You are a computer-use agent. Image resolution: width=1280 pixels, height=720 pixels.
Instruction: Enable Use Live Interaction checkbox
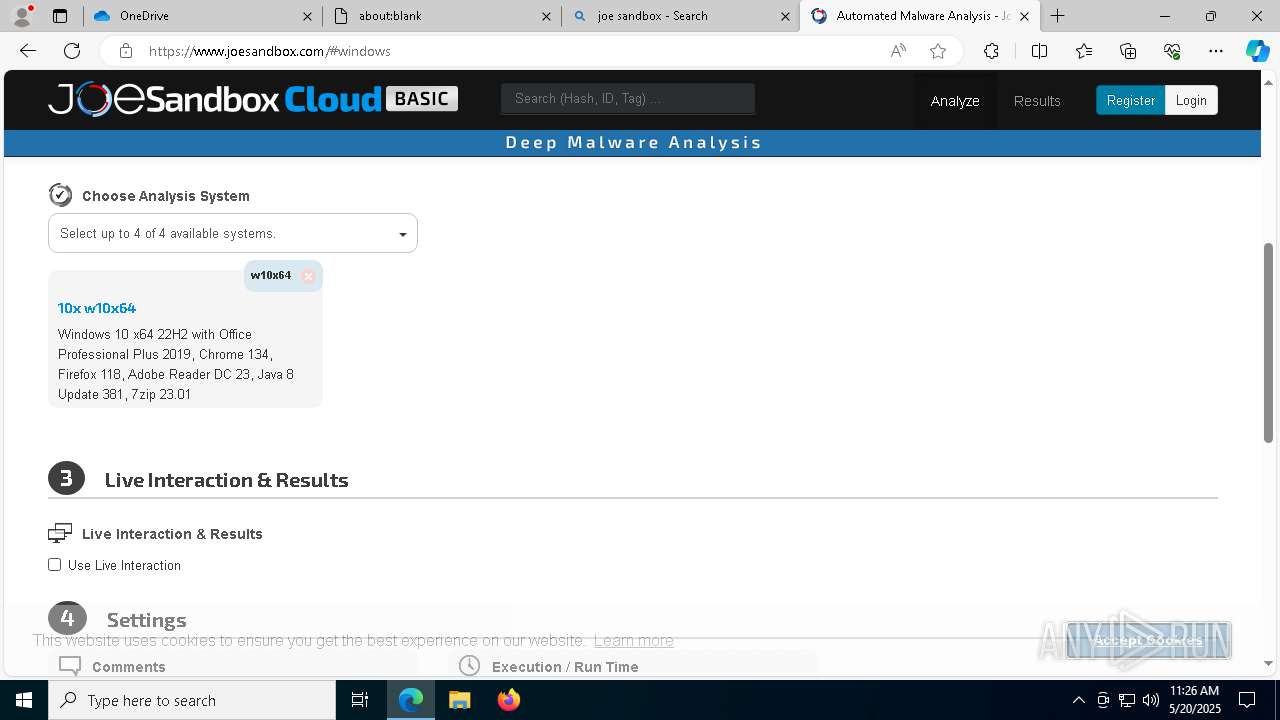pos(55,565)
